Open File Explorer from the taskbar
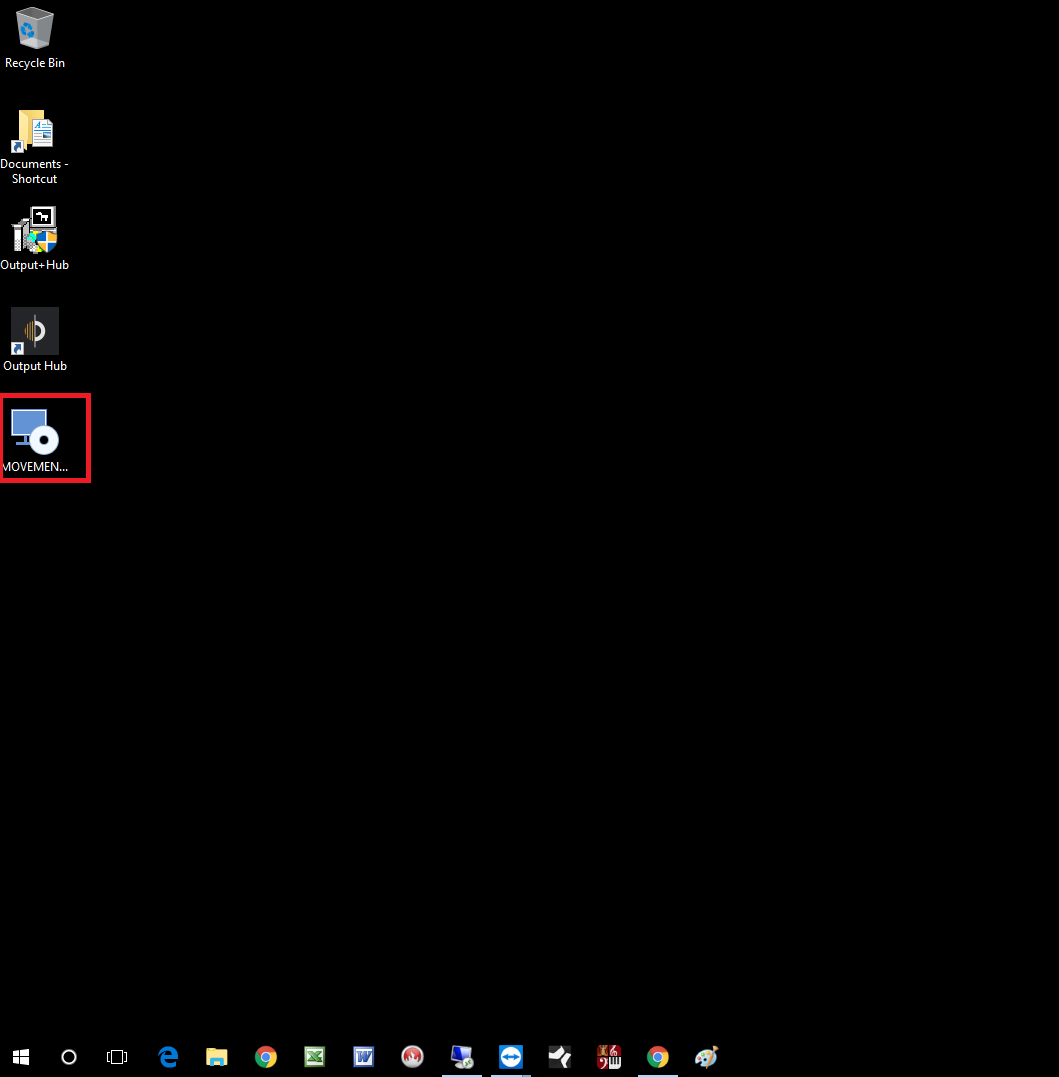 tap(216, 1056)
